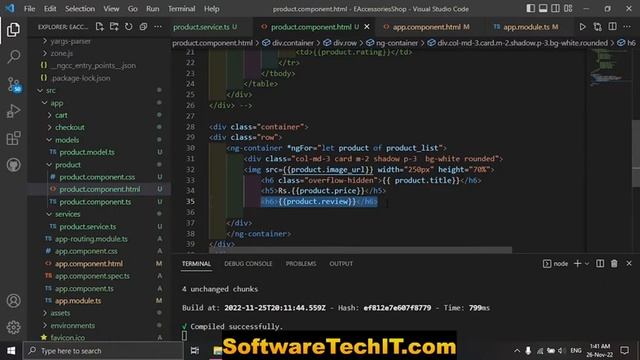
Task: Open the Extensions view
Action: [13, 138]
